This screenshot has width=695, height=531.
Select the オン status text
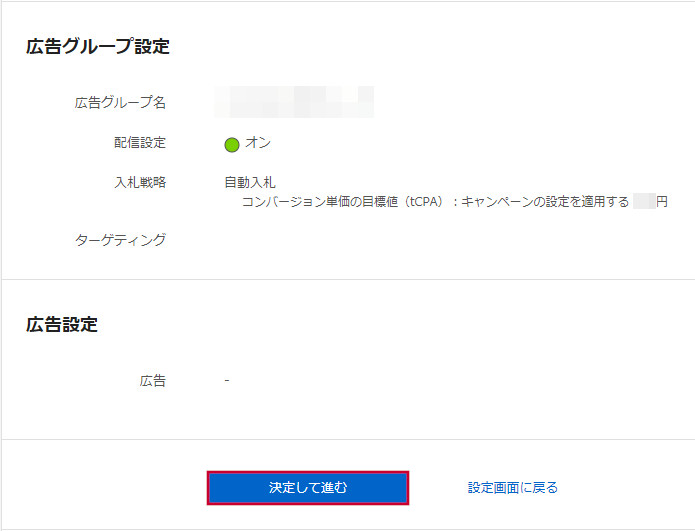(258, 144)
